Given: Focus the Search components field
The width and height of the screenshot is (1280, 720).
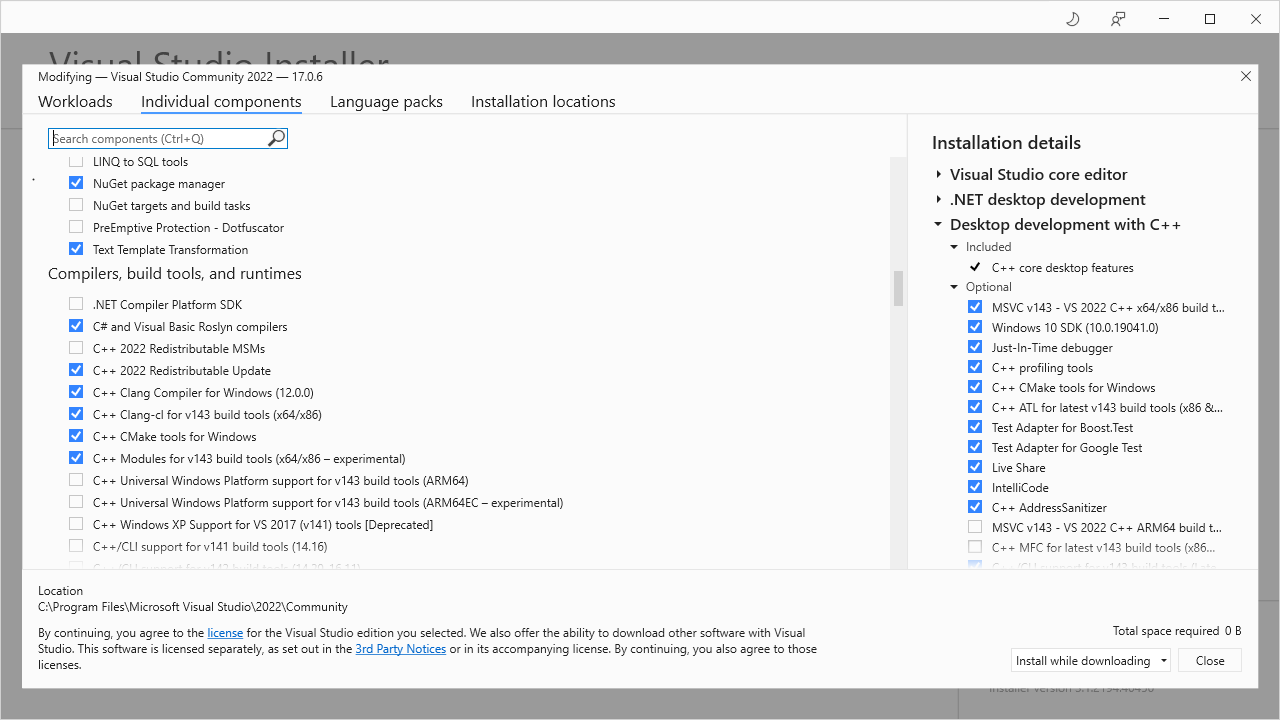Looking at the screenshot, I should pos(168,138).
